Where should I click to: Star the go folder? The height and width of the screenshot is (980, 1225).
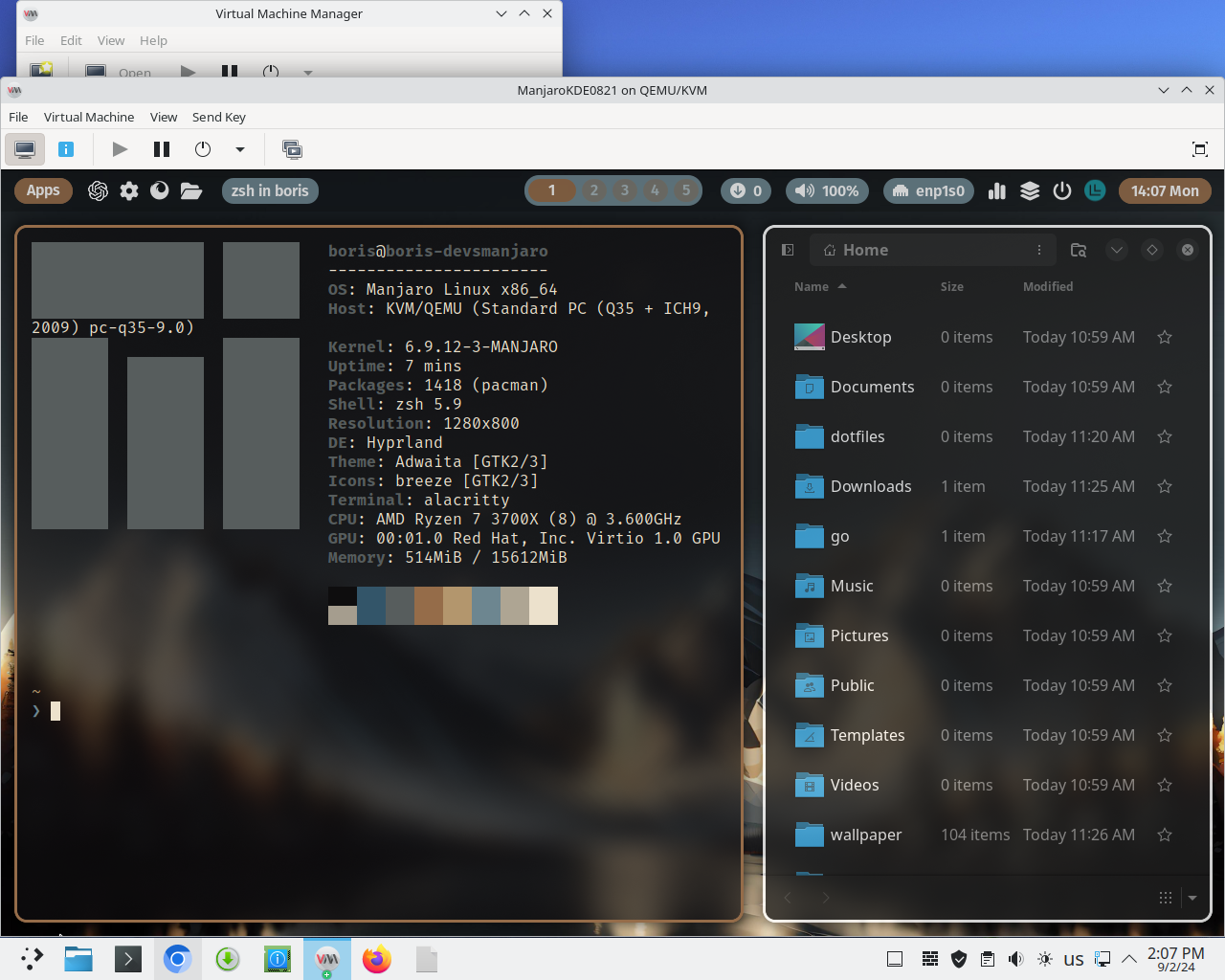tap(1165, 536)
